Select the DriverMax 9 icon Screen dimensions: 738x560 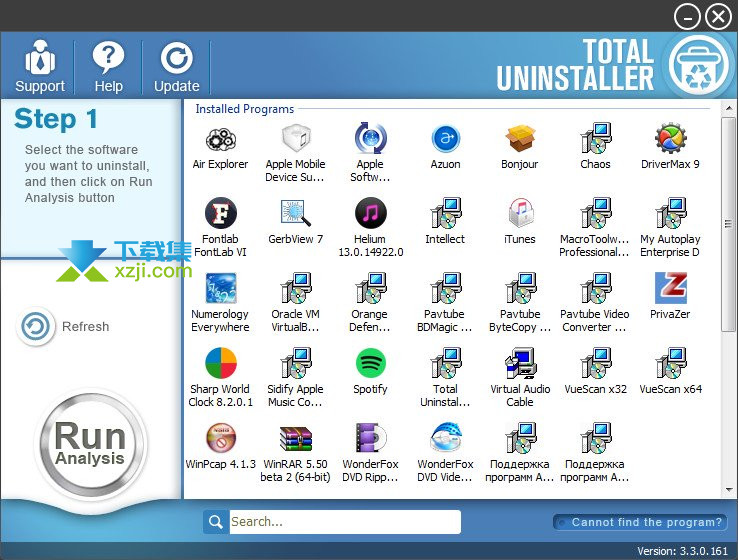pos(670,139)
